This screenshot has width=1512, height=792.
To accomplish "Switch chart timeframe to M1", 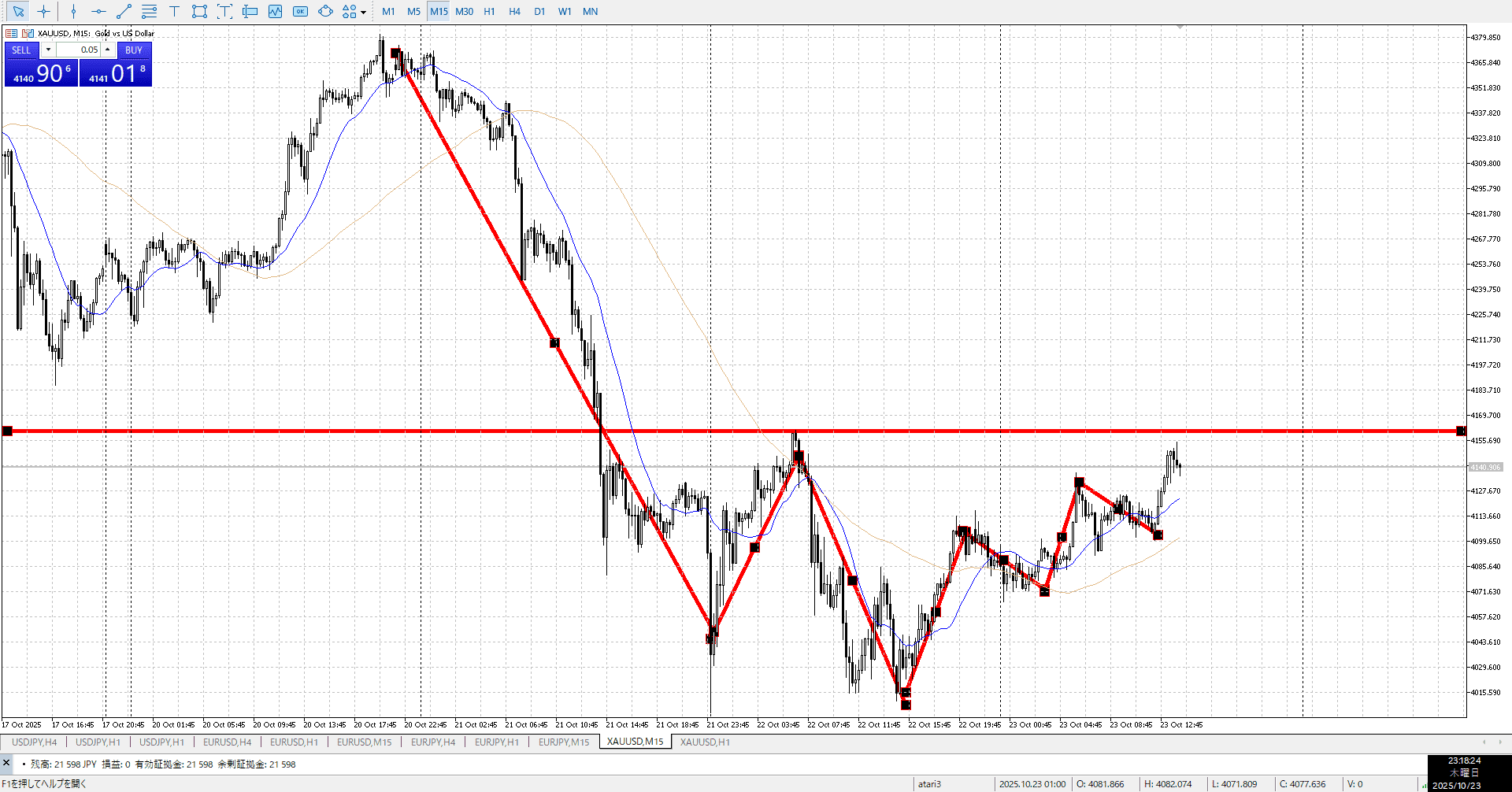I will 388,11.
